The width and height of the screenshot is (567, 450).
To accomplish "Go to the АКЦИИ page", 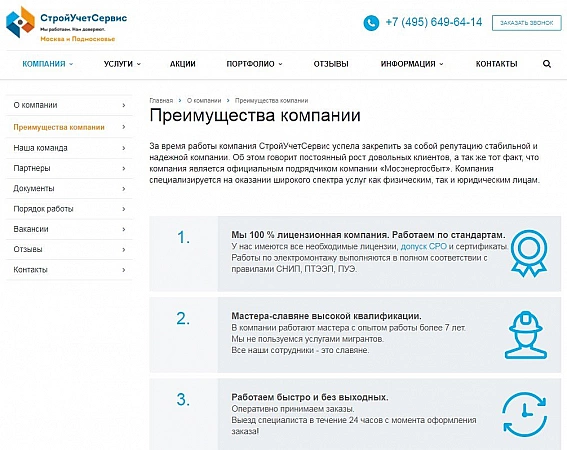I will tap(183, 64).
